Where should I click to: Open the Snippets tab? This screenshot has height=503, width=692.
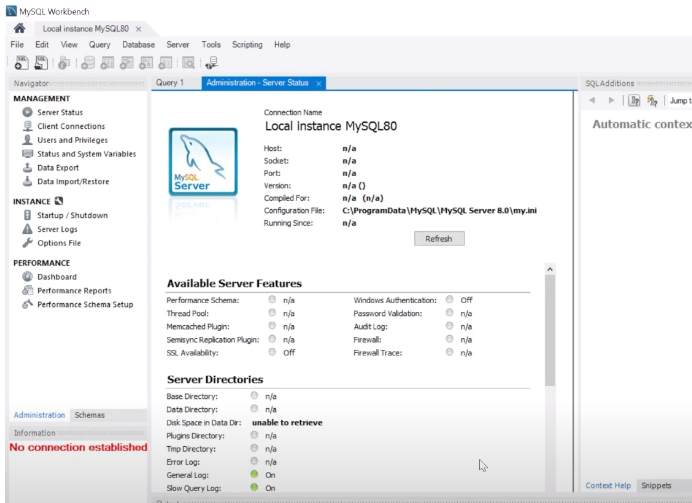pyautogui.click(x=656, y=485)
